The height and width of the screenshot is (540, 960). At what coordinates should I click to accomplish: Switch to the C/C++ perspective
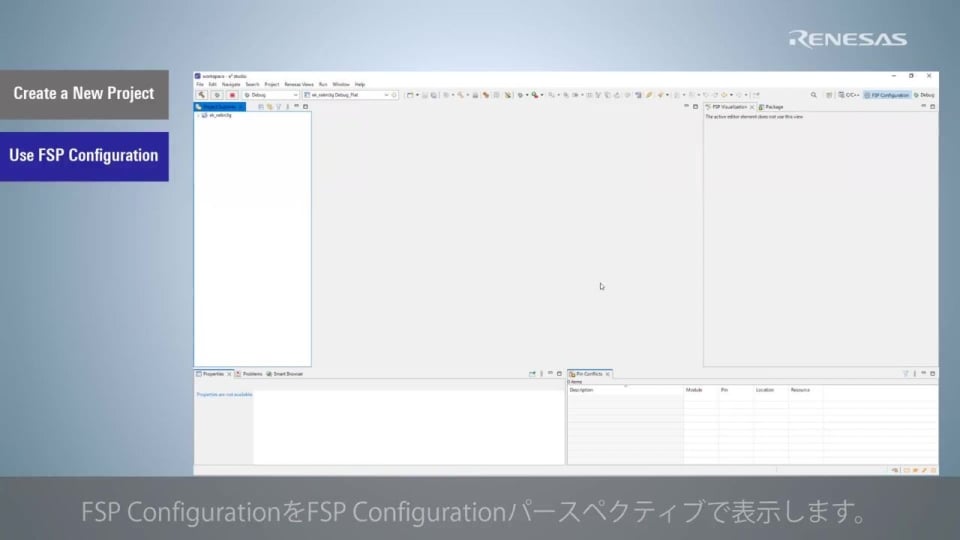coord(849,95)
